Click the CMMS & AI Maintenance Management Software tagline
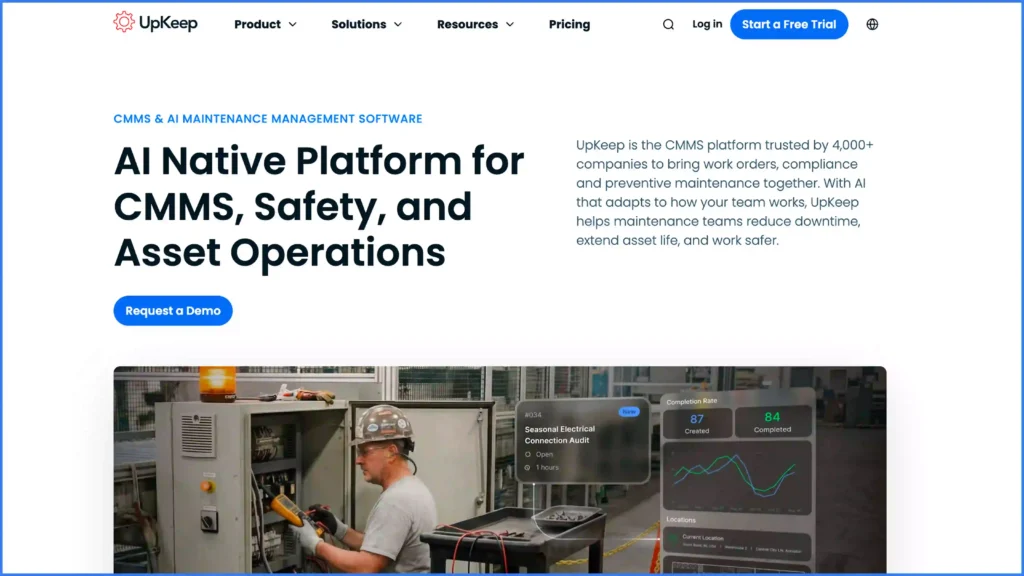Screen dimensions: 1024x576 (268, 119)
